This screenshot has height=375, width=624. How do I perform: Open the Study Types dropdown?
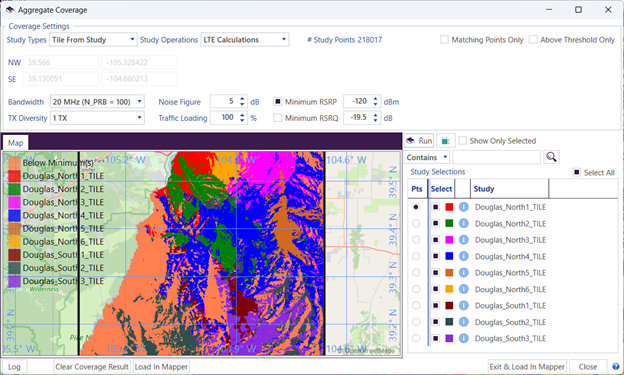[93, 40]
